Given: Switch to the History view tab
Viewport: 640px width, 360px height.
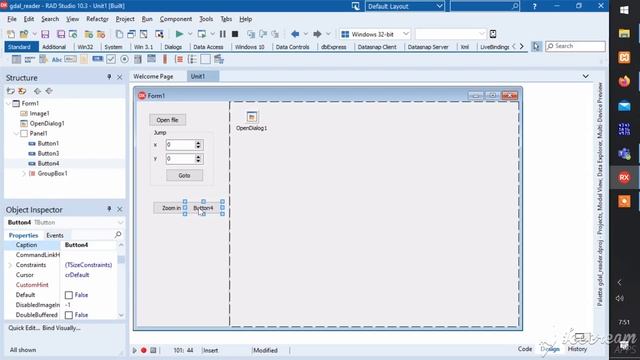Looking at the screenshot, I should (577, 349).
